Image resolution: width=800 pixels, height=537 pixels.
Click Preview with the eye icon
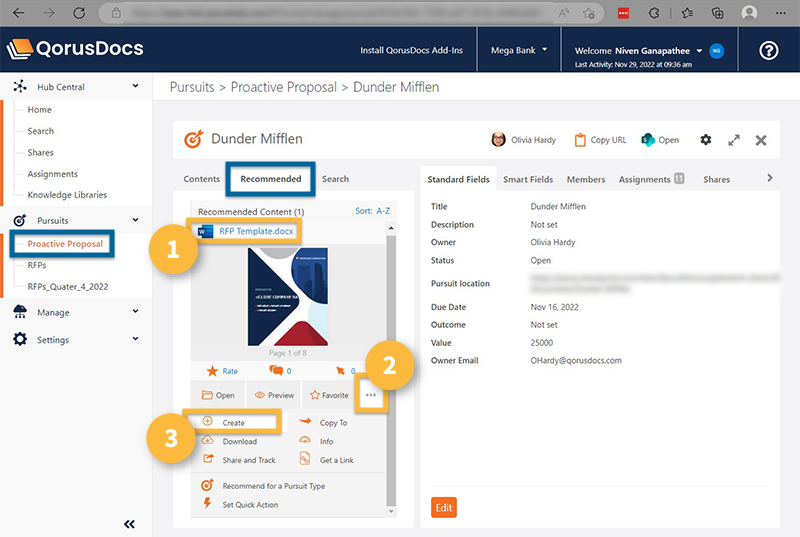tap(274, 395)
